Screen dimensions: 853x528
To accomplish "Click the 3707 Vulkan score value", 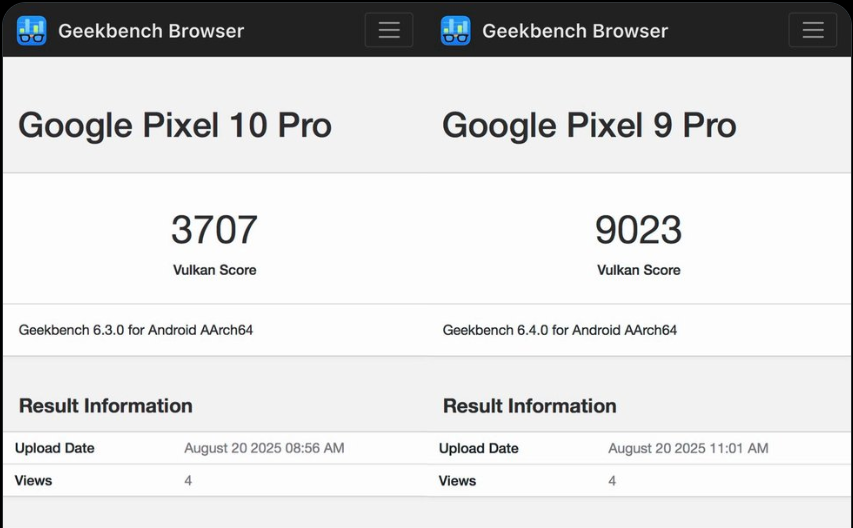I will (214, 230).
